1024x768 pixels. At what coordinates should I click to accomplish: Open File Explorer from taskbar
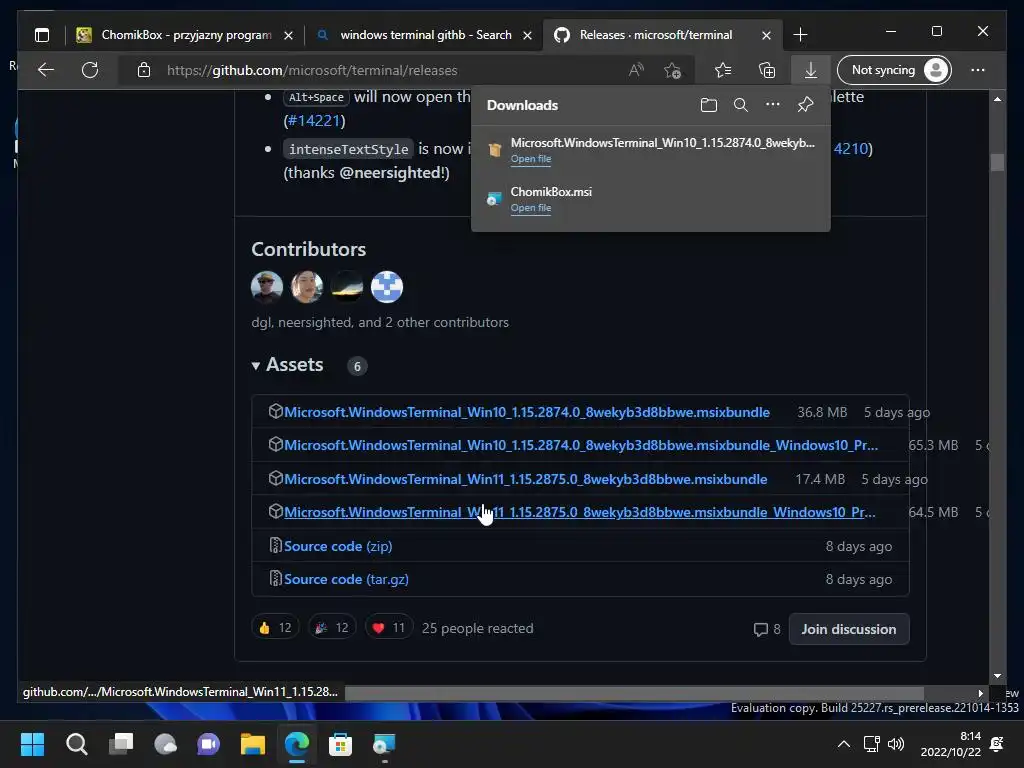pyautogui.click(x=253, y=744)
